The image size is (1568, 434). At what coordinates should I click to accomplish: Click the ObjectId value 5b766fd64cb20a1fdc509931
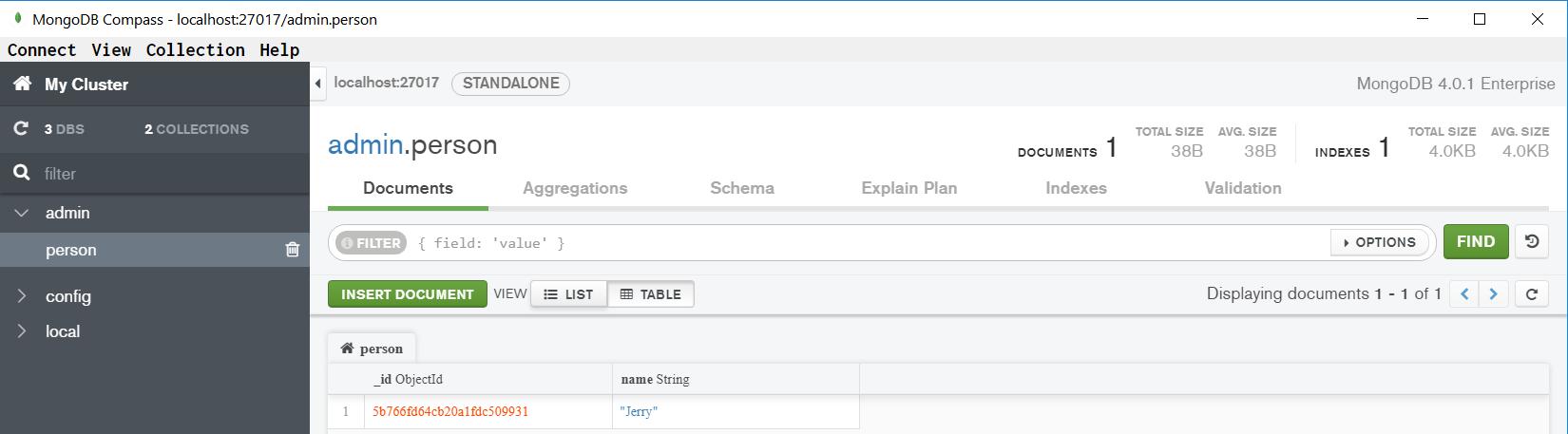click(x=450, y=412)
